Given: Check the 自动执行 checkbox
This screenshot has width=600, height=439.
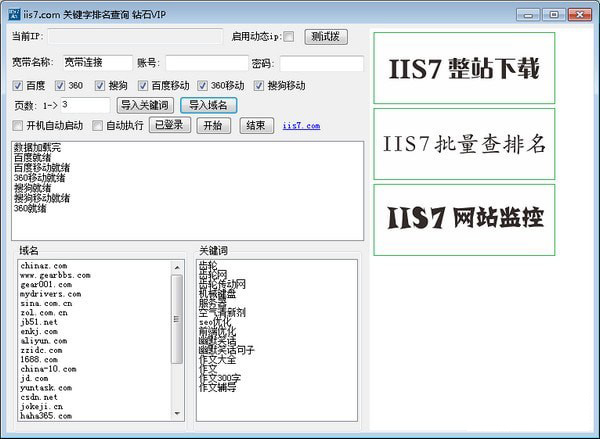Looking at the screenshot, I should point(97,126).
